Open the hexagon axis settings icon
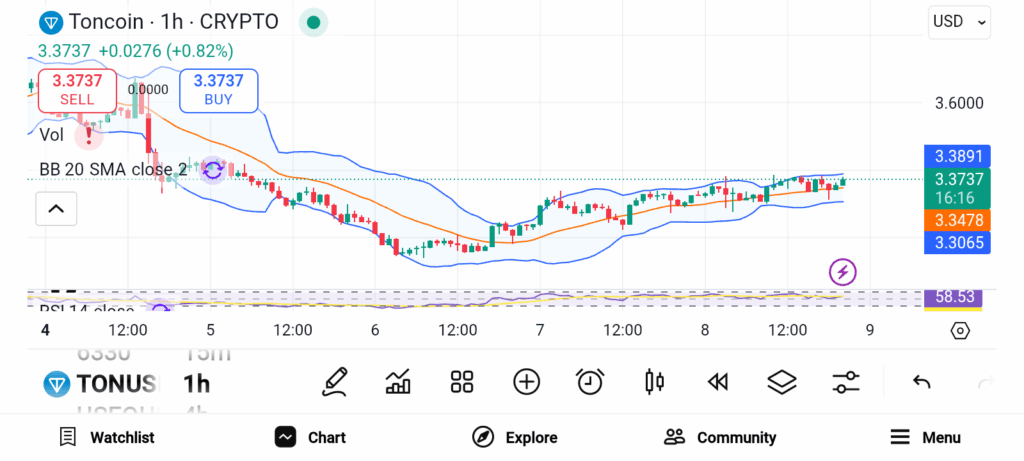The height and width of the screenshot is (461, 1024). (960, 331)
